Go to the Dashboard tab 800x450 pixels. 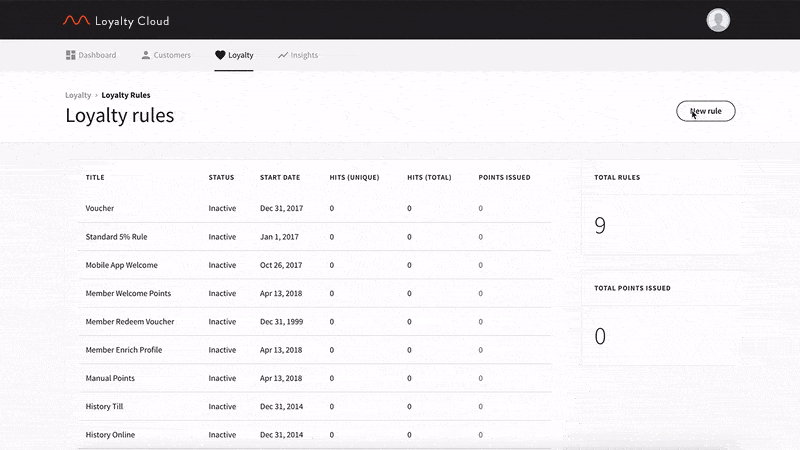[91, 55]
